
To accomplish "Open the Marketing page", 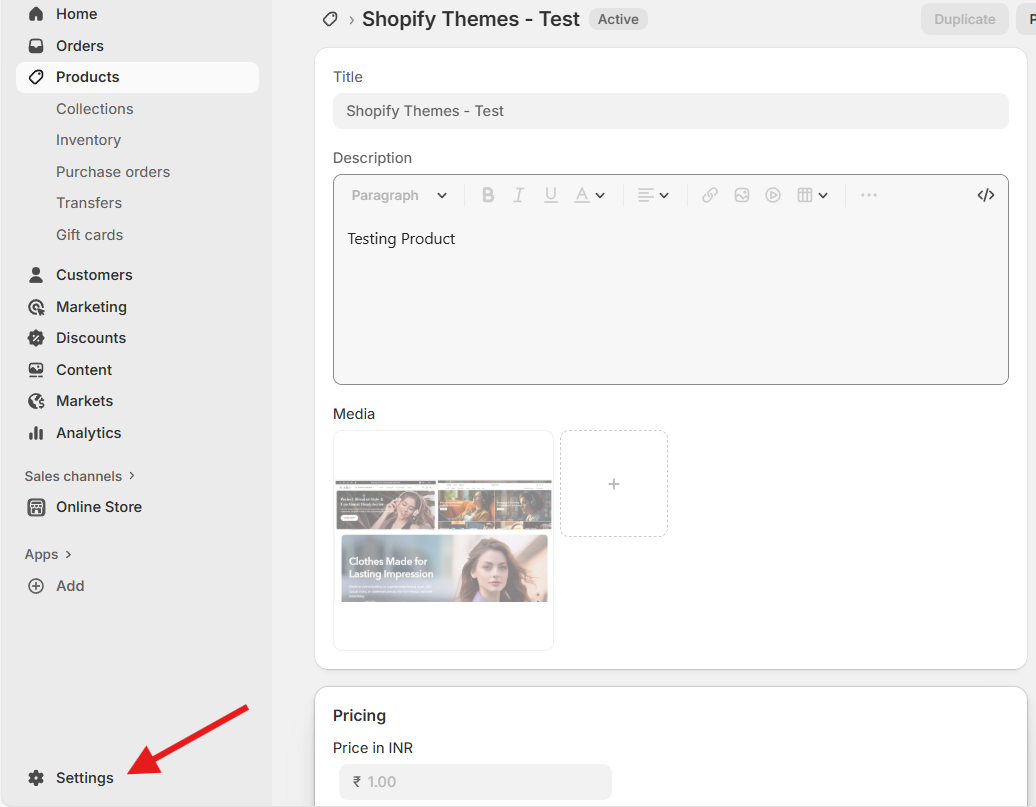I will (x=91, y=307).
